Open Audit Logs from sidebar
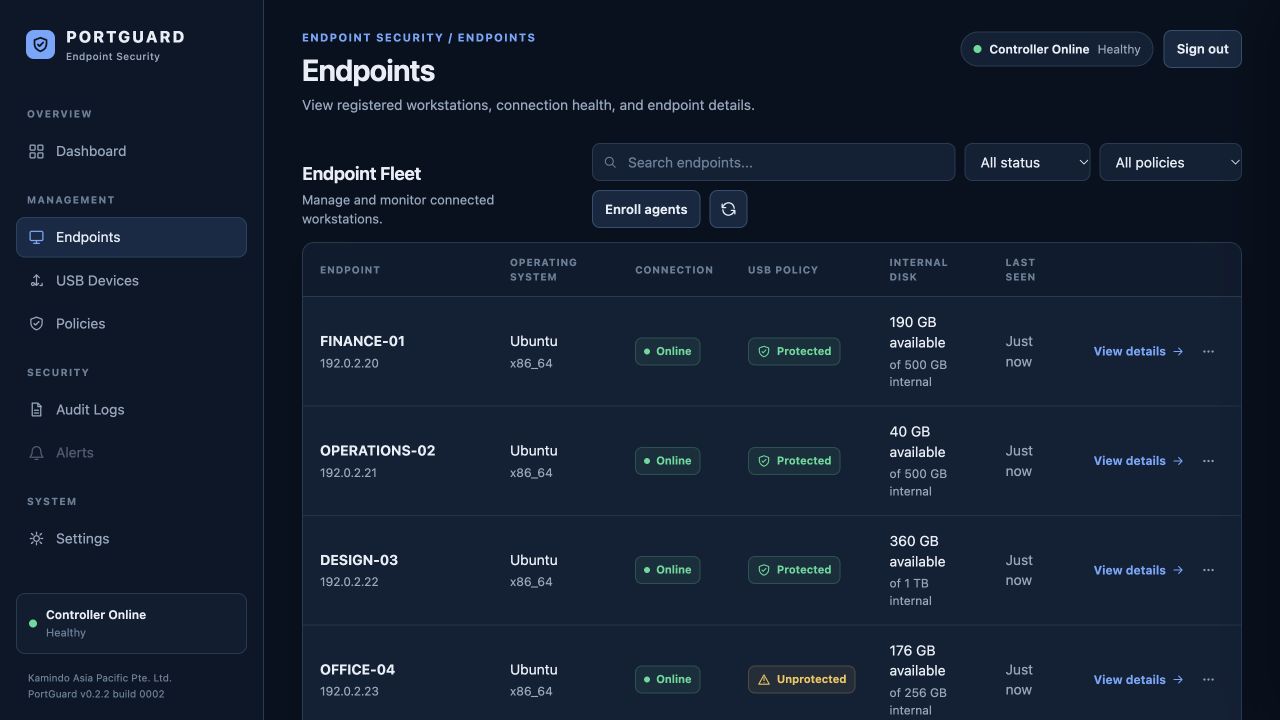The width and height of the screenshot is (1280, 720). tap(131, 409)
